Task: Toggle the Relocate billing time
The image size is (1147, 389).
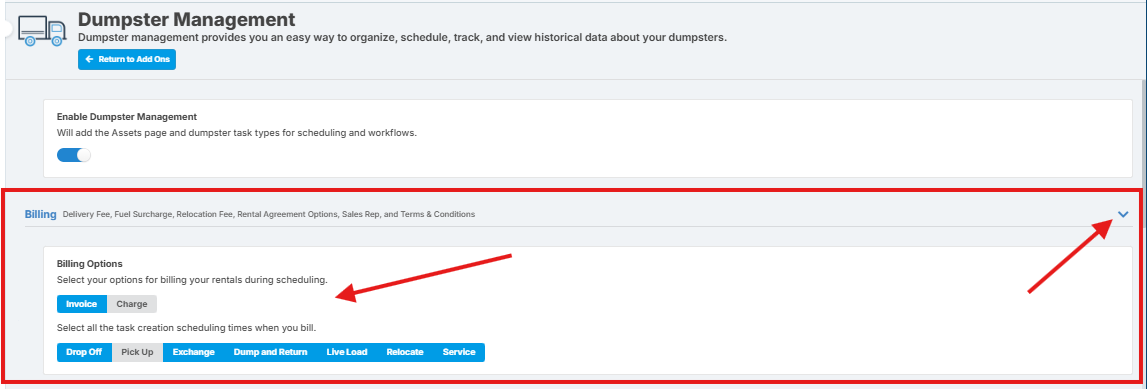Action: pyautogui.click(x=405, y=352)
